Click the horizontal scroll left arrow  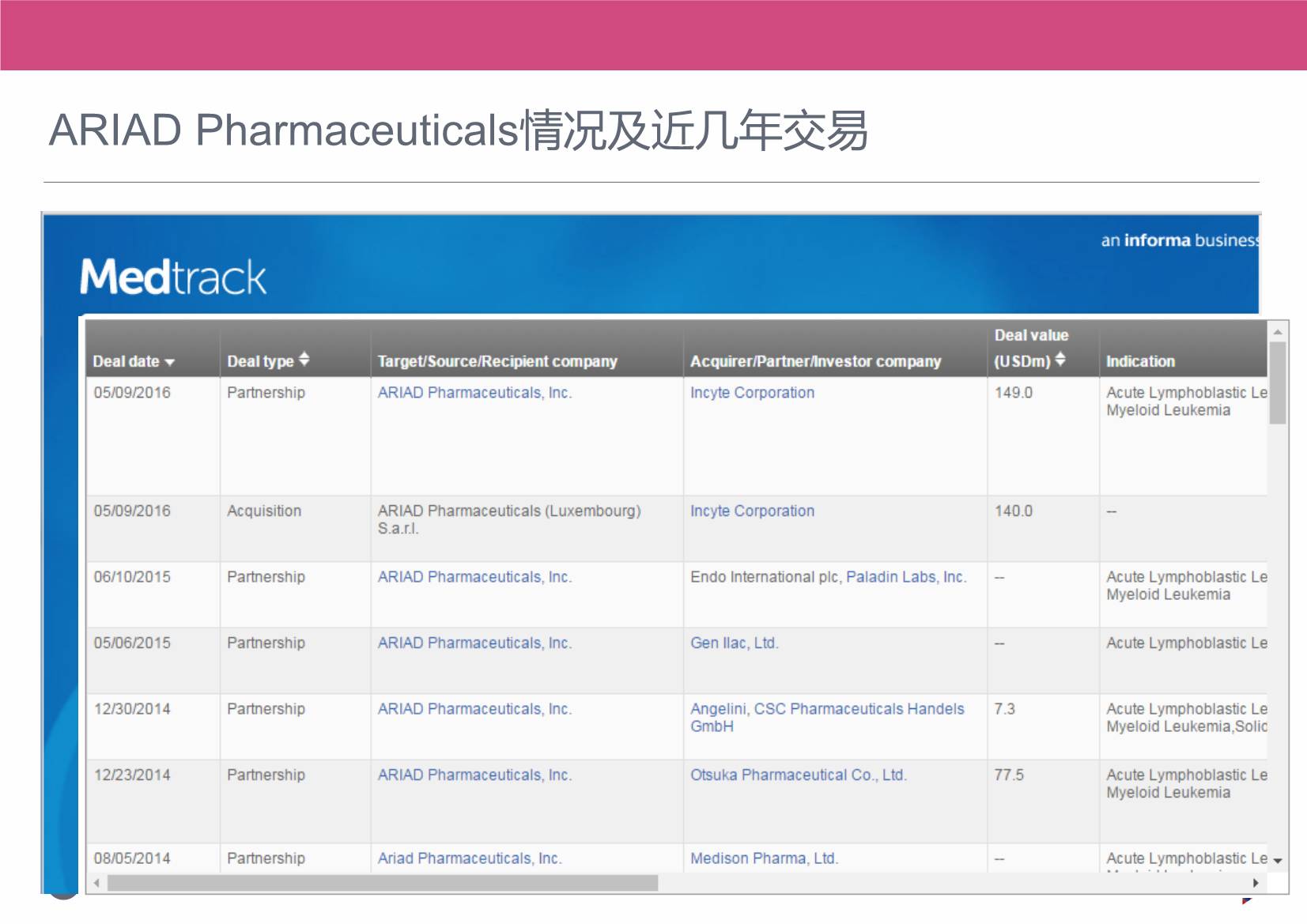click(96, 883)
